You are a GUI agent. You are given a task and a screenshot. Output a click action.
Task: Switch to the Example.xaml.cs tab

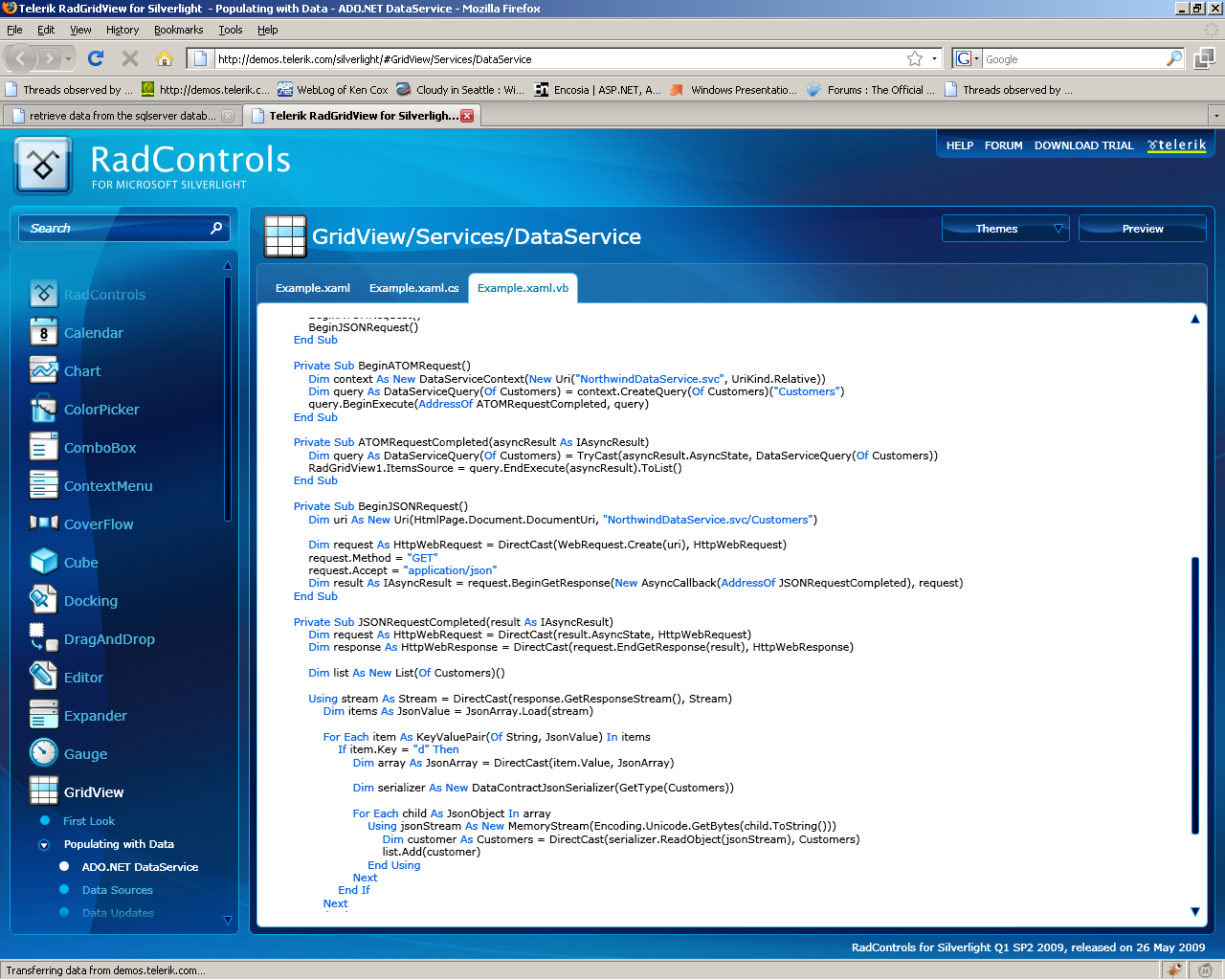[414, 288]
